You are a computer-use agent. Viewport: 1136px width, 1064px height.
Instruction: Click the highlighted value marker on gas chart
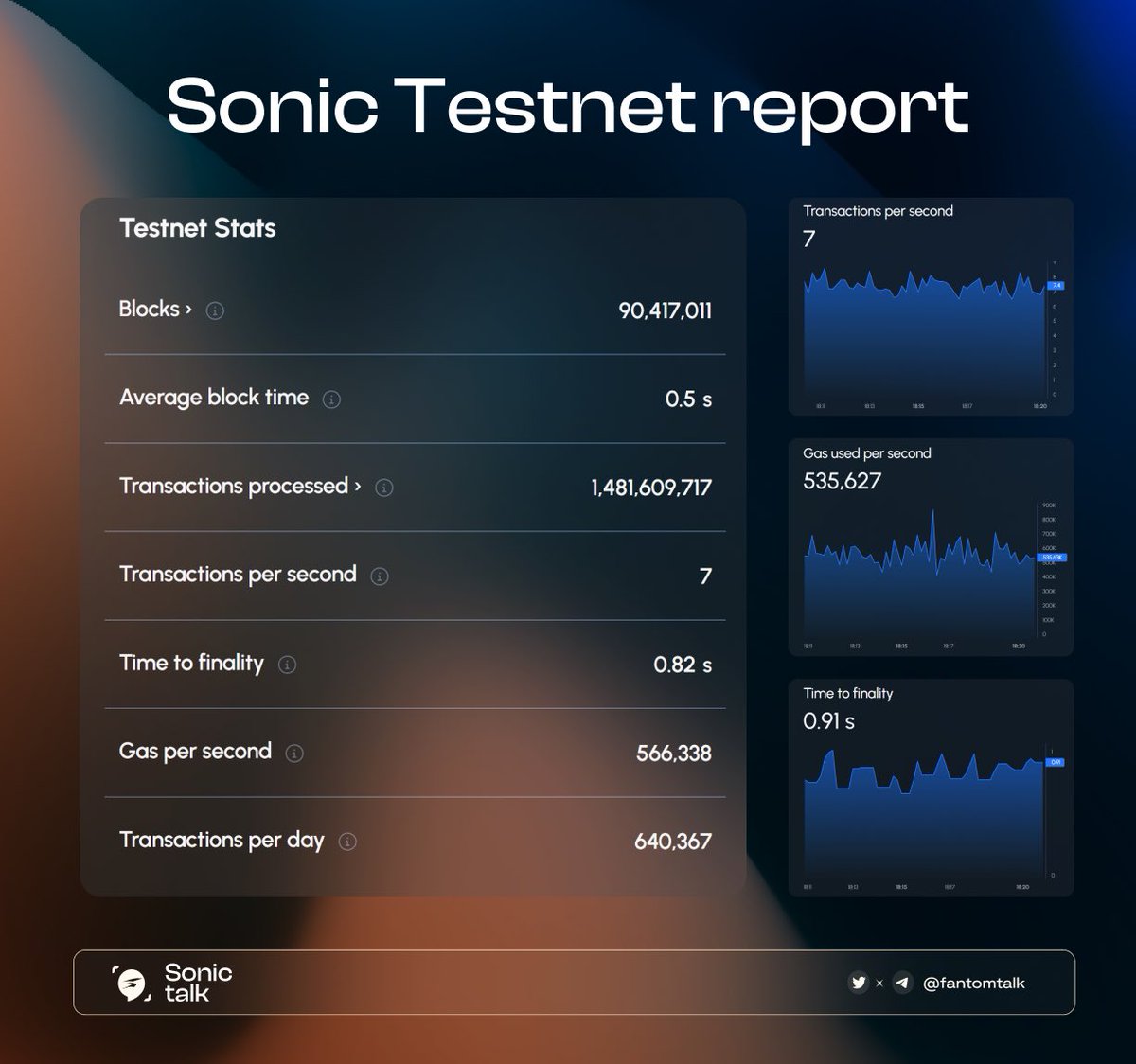tap(1054, 558)
